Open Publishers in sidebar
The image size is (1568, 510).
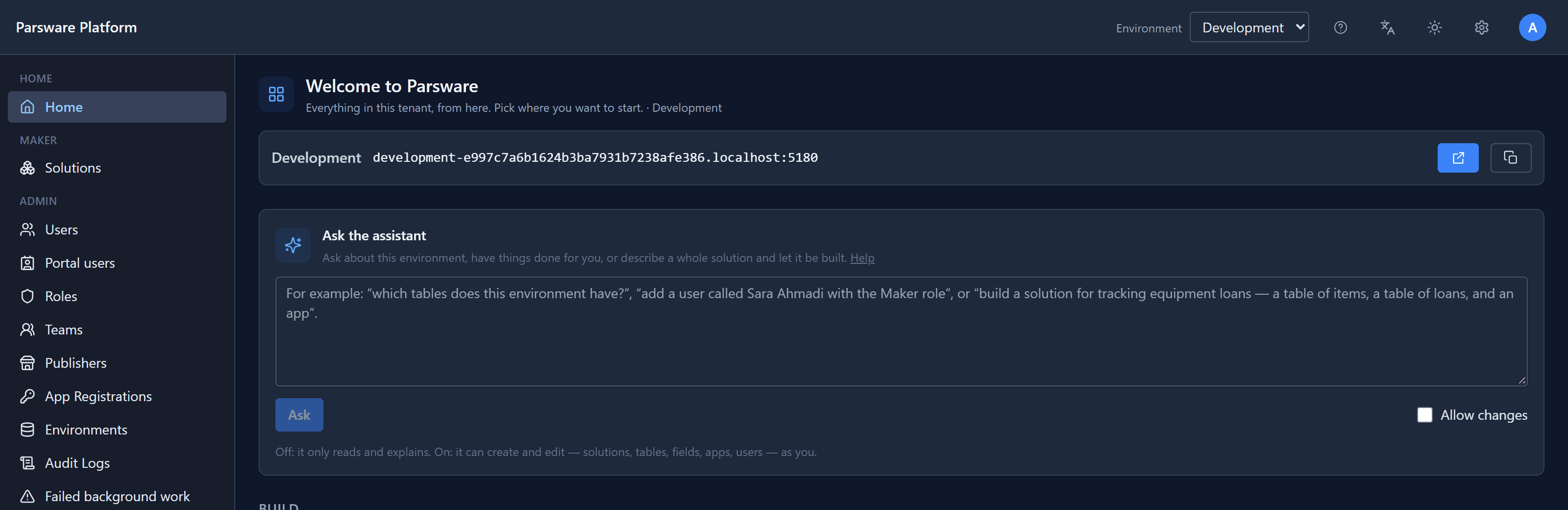click(117, 363)
